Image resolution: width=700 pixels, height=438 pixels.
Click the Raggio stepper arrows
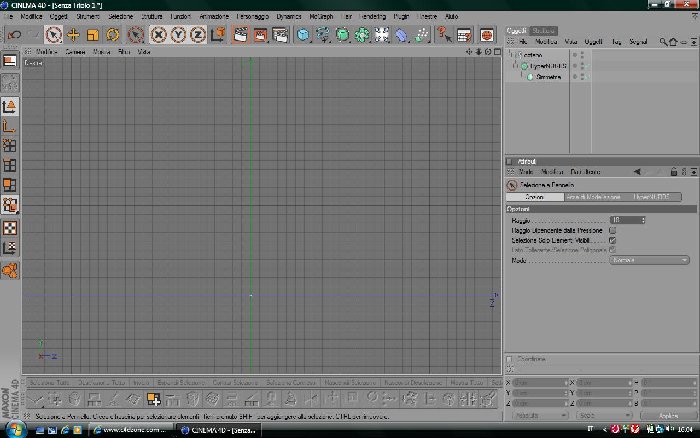(x=643, y=220)
